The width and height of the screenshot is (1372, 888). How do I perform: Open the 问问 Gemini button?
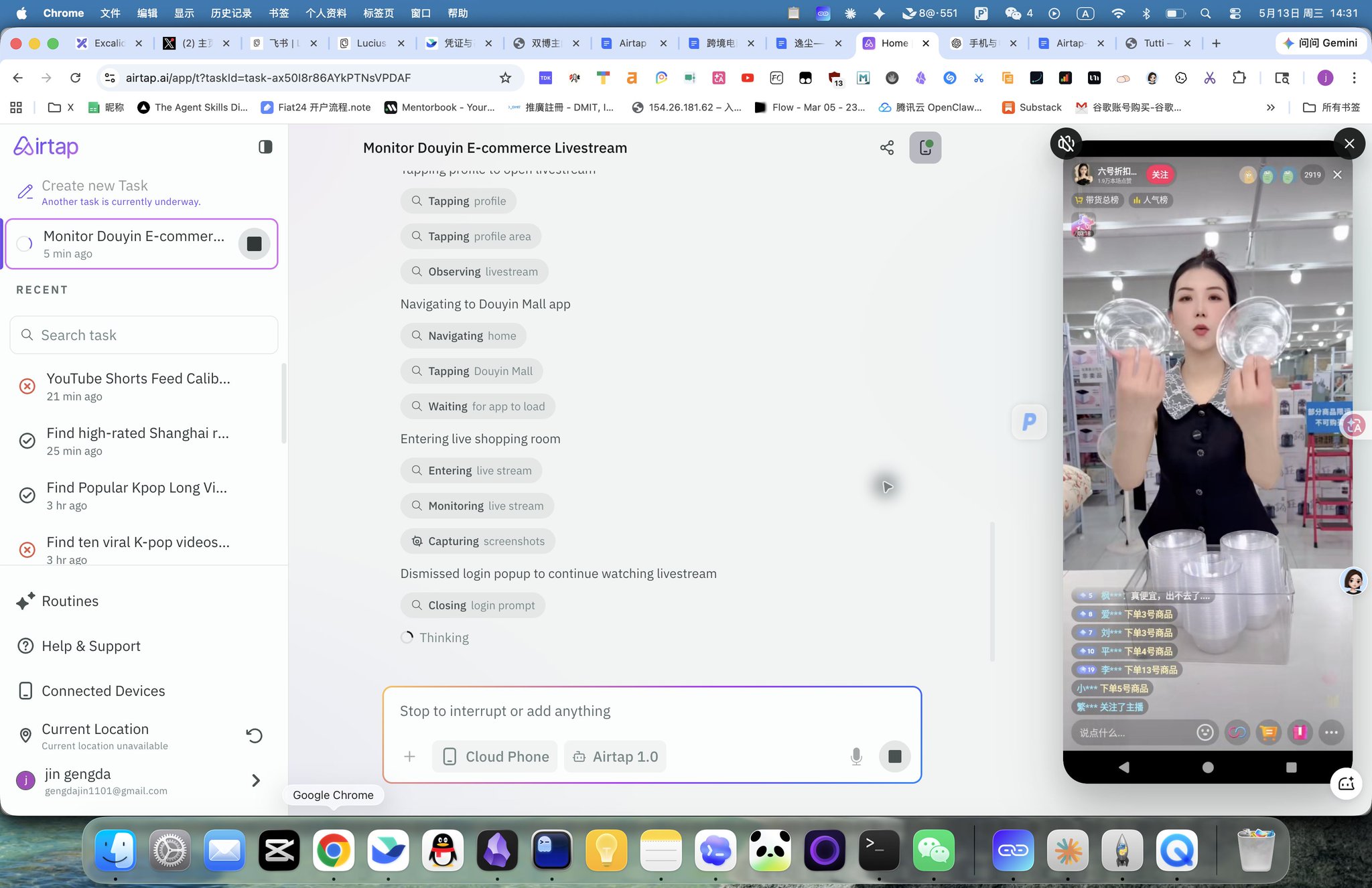coord(1321,44)
